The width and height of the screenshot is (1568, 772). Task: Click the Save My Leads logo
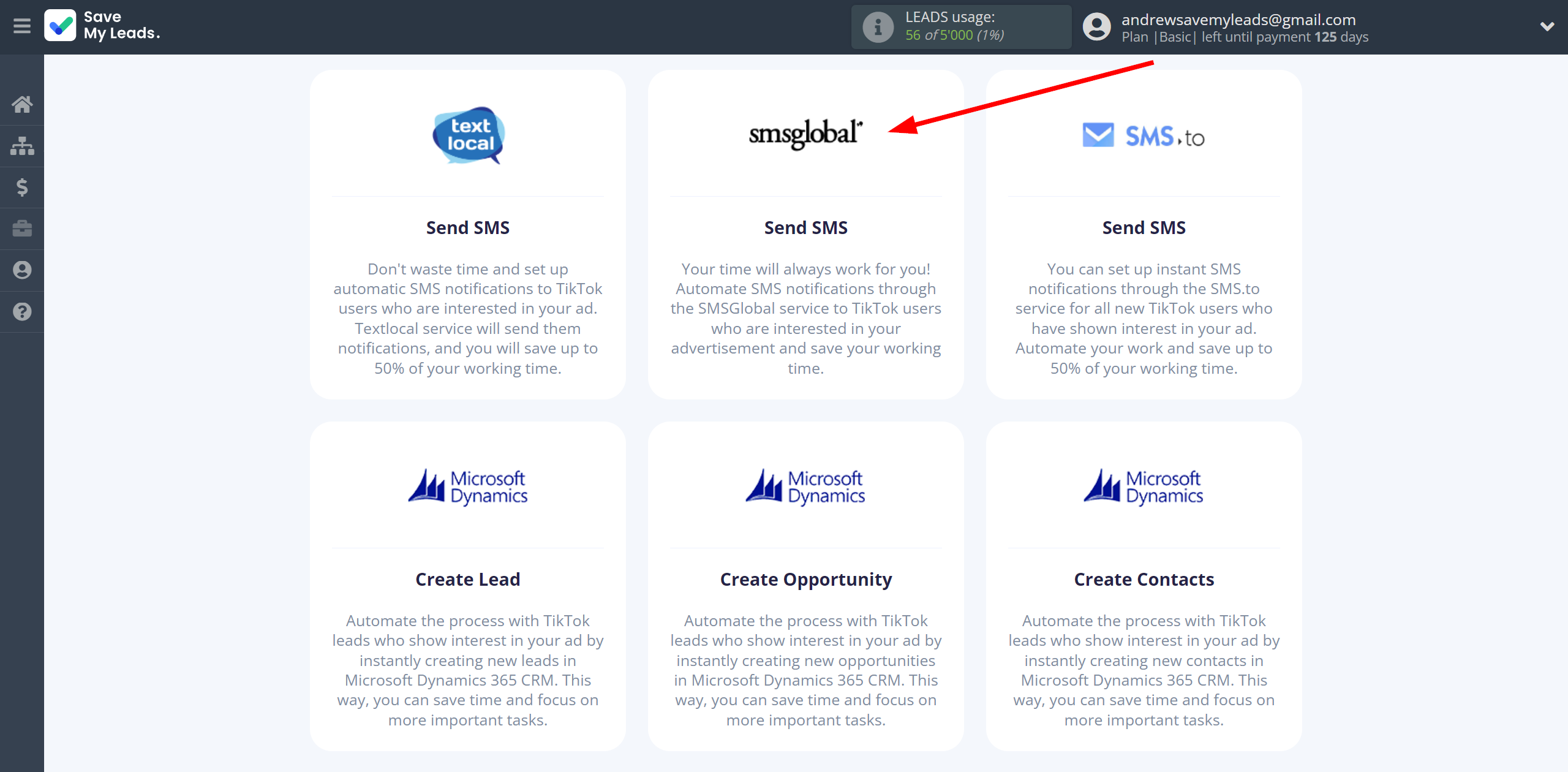pos(102,26)
